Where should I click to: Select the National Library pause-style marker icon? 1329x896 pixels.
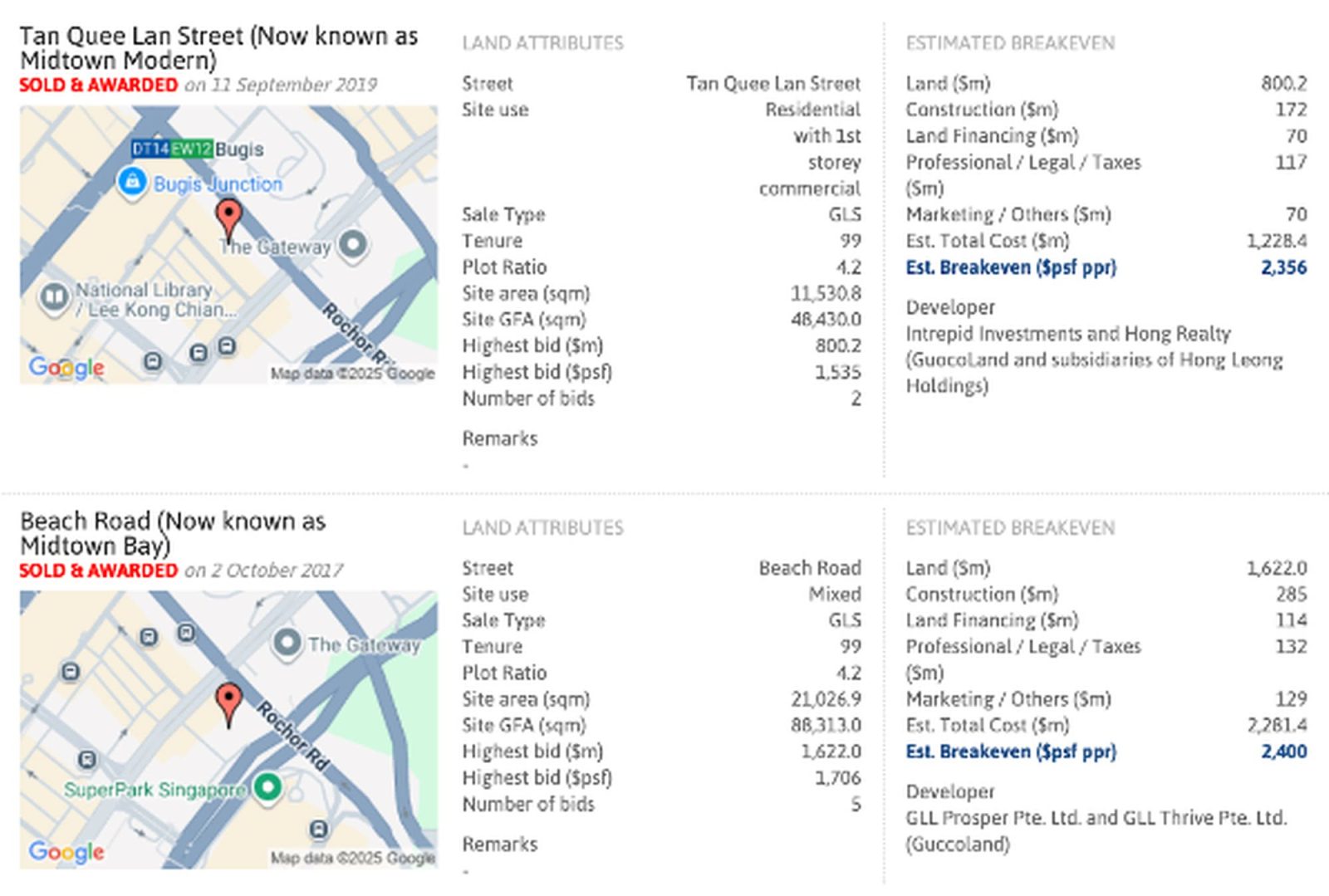point(54,296)
